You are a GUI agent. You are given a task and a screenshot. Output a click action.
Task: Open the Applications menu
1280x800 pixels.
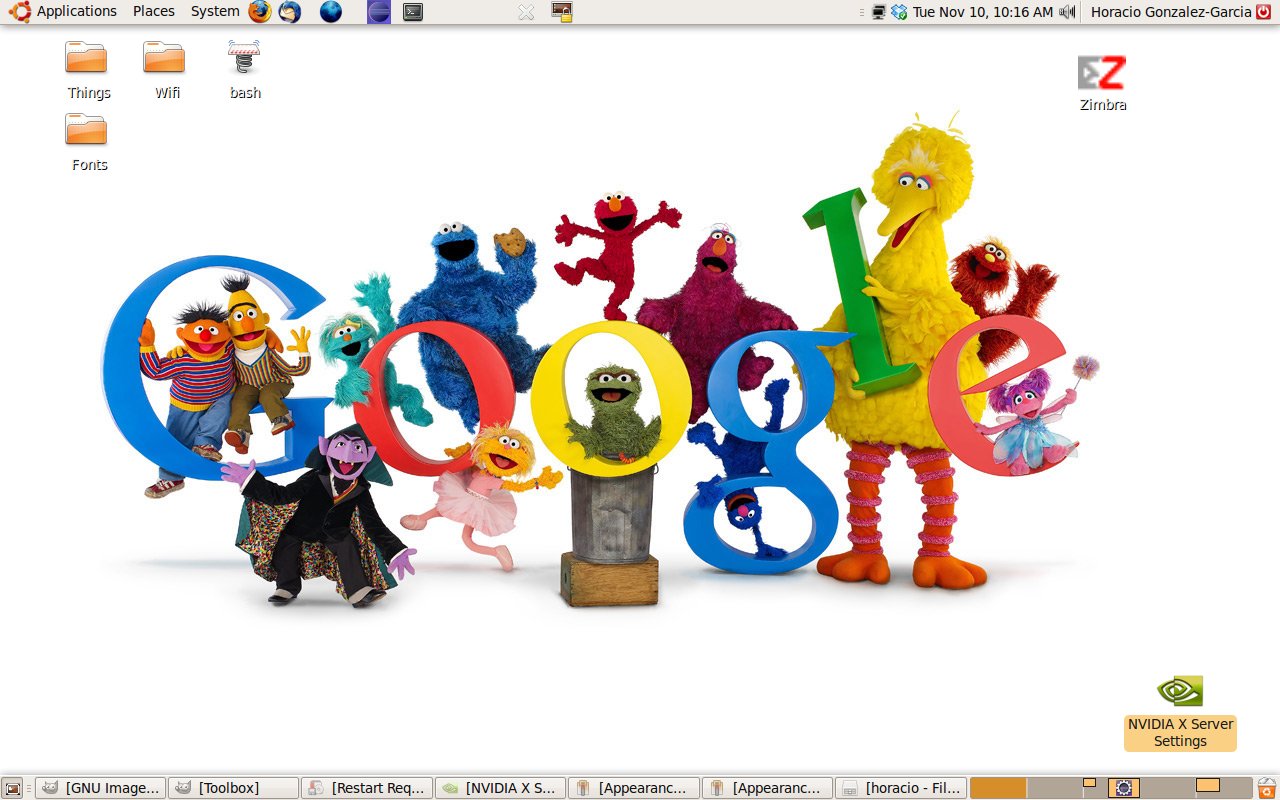tap(66, 12)
